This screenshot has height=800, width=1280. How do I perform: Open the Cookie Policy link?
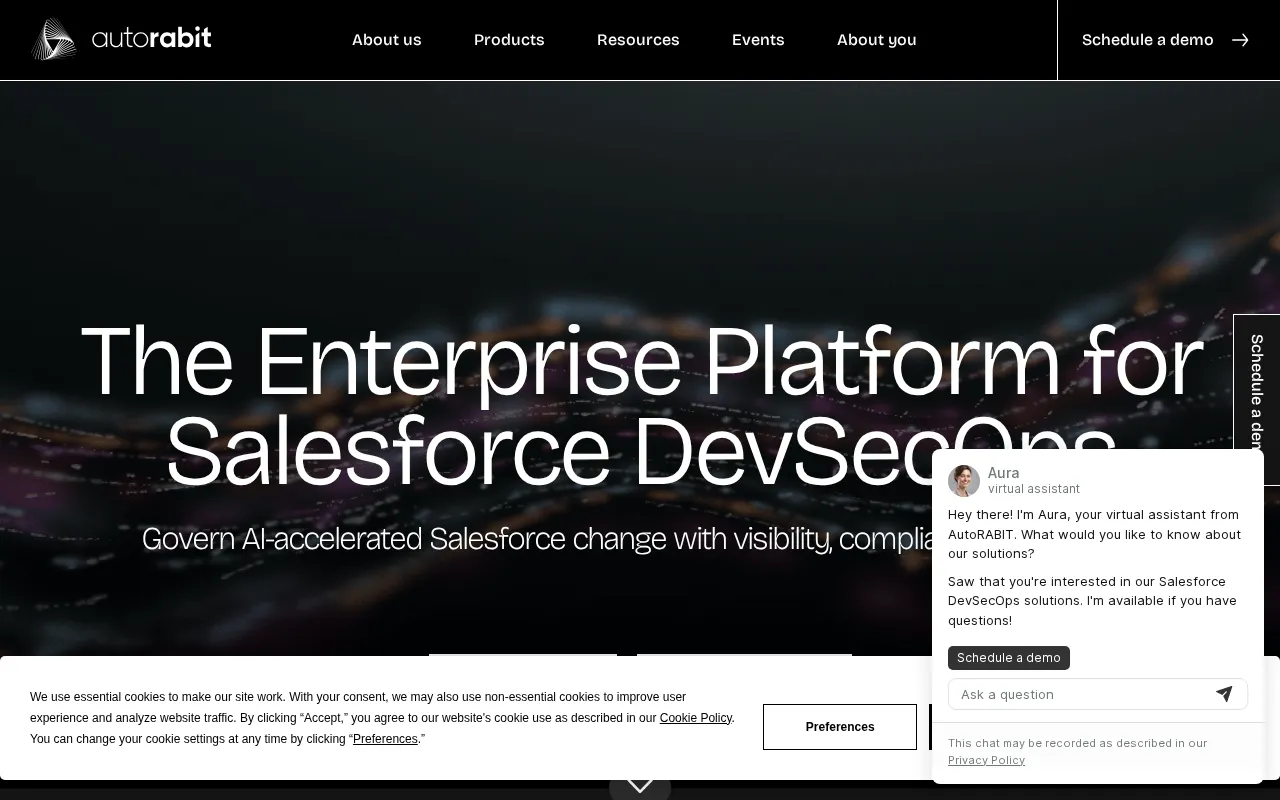(x=696, y=718)
